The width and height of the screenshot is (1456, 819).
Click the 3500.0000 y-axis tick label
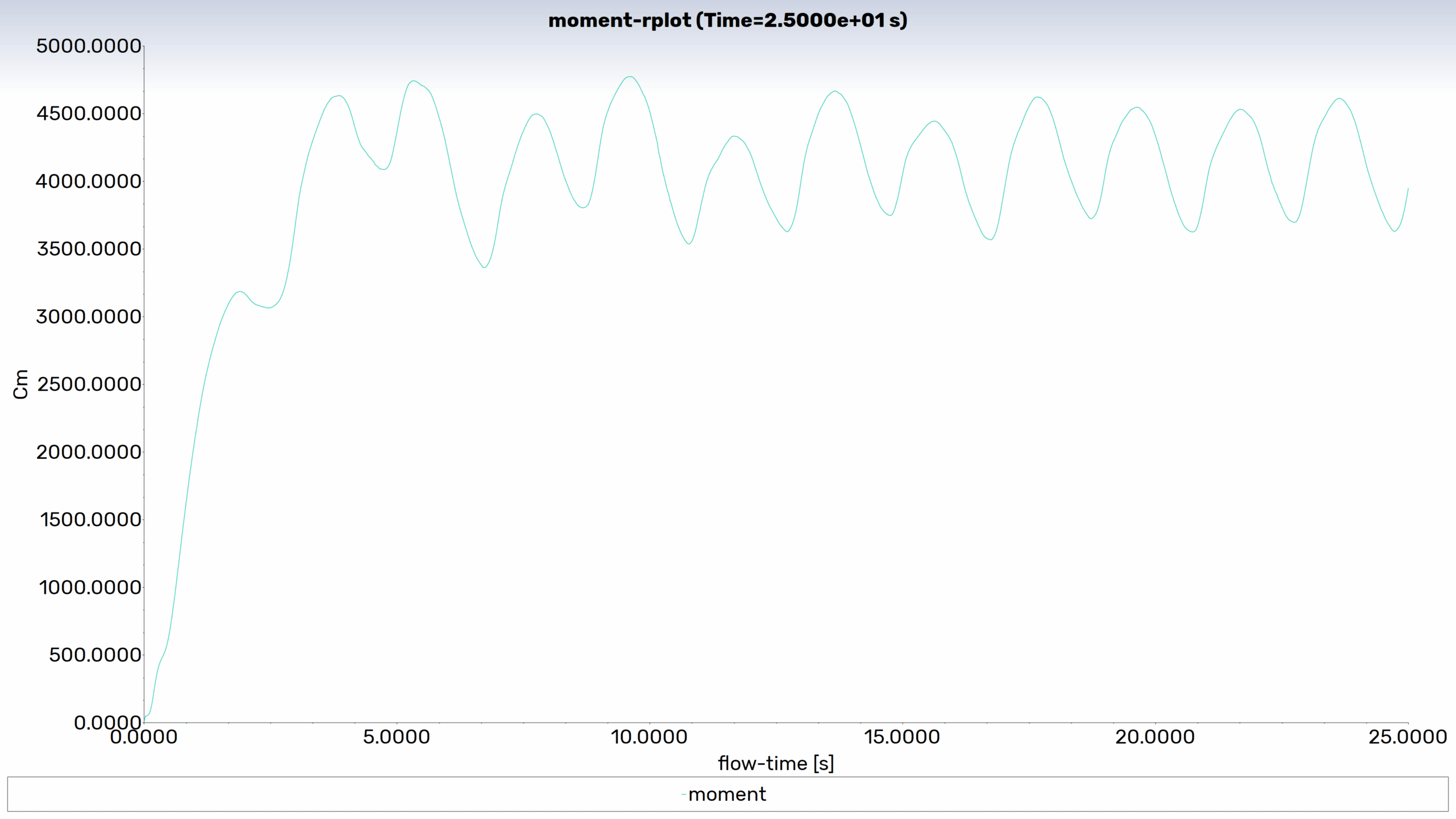89,249
